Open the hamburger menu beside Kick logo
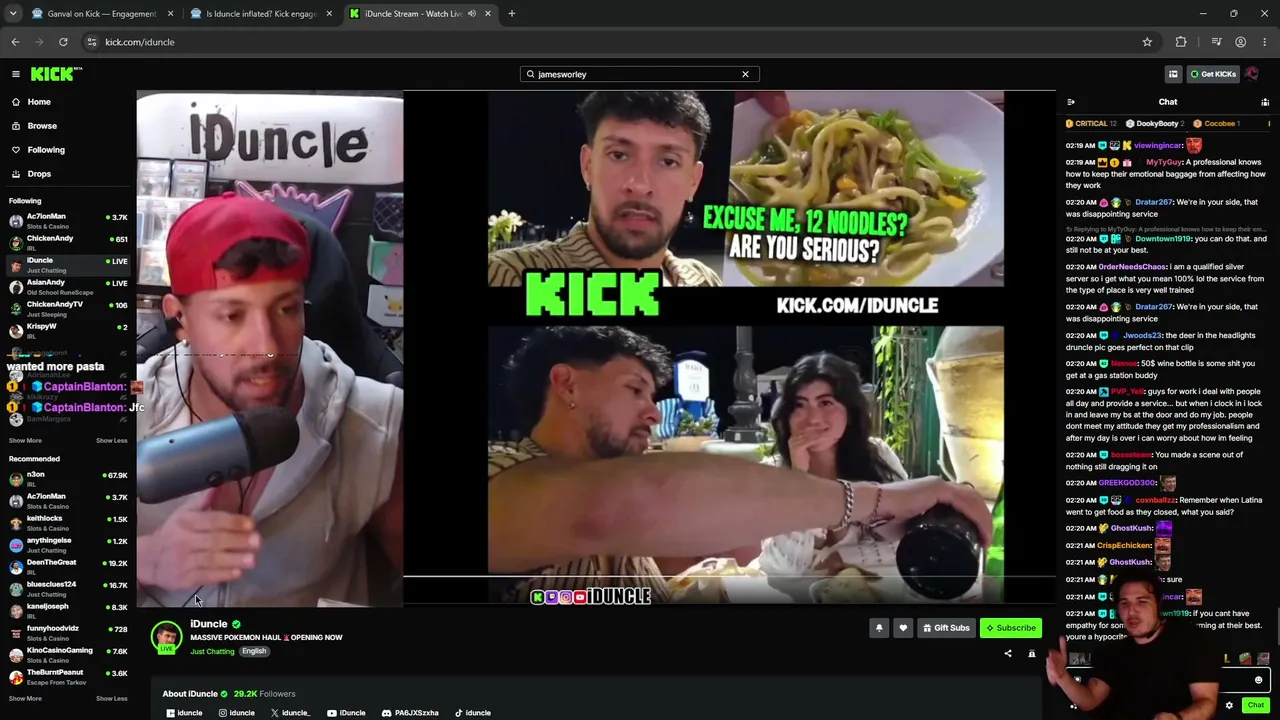This screenshot has height=720, width=1280. pos(16,74)
